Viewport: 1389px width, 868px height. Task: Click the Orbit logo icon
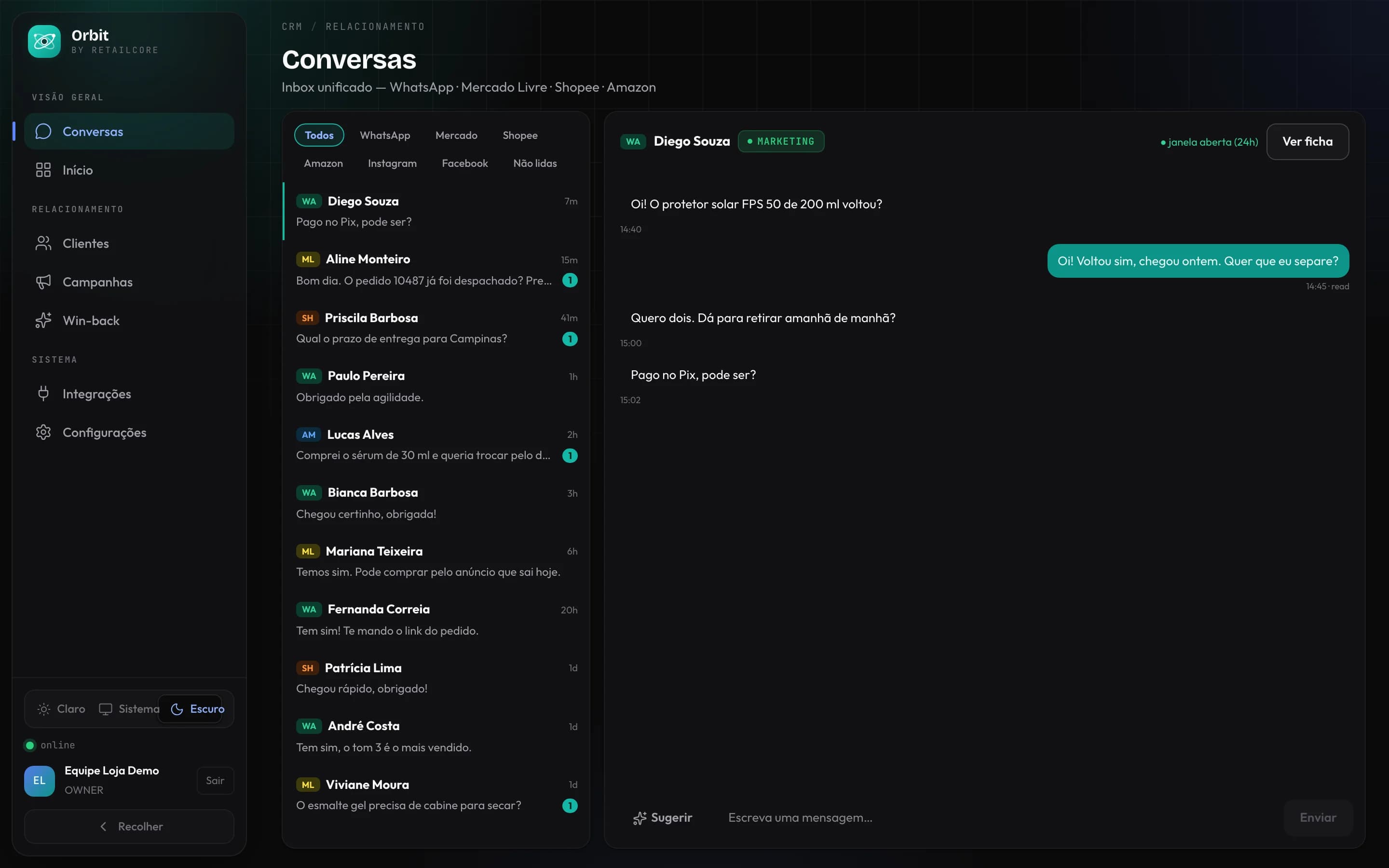tap(44, 41)
